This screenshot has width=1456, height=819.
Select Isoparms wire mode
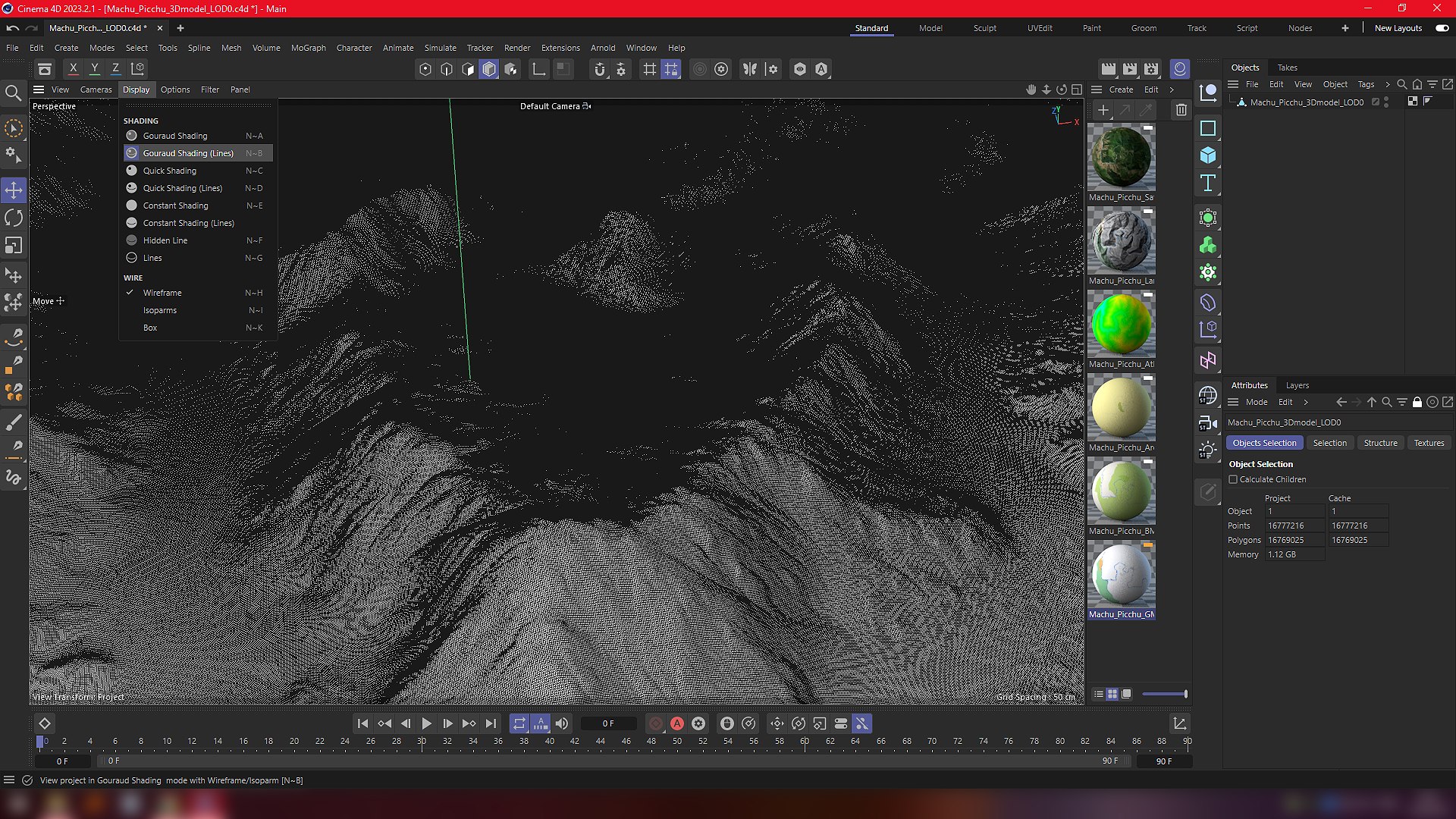198,310
